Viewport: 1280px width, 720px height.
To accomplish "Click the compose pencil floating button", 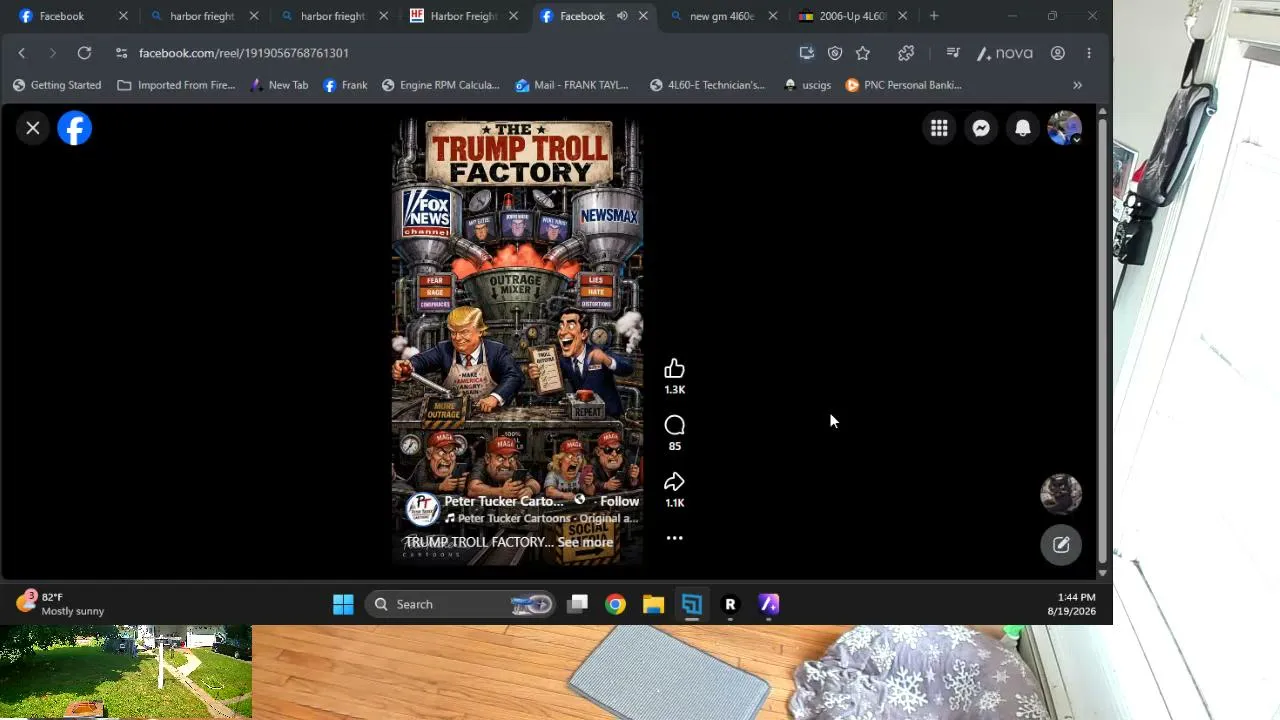I will [1061, 545].
